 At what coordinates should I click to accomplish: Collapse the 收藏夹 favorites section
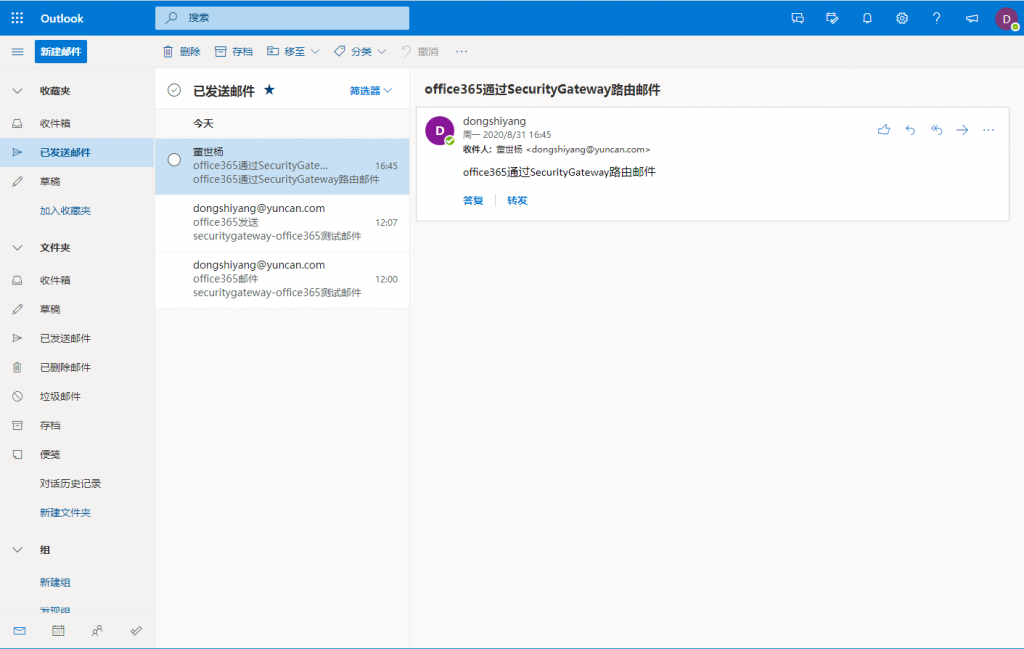18,91
